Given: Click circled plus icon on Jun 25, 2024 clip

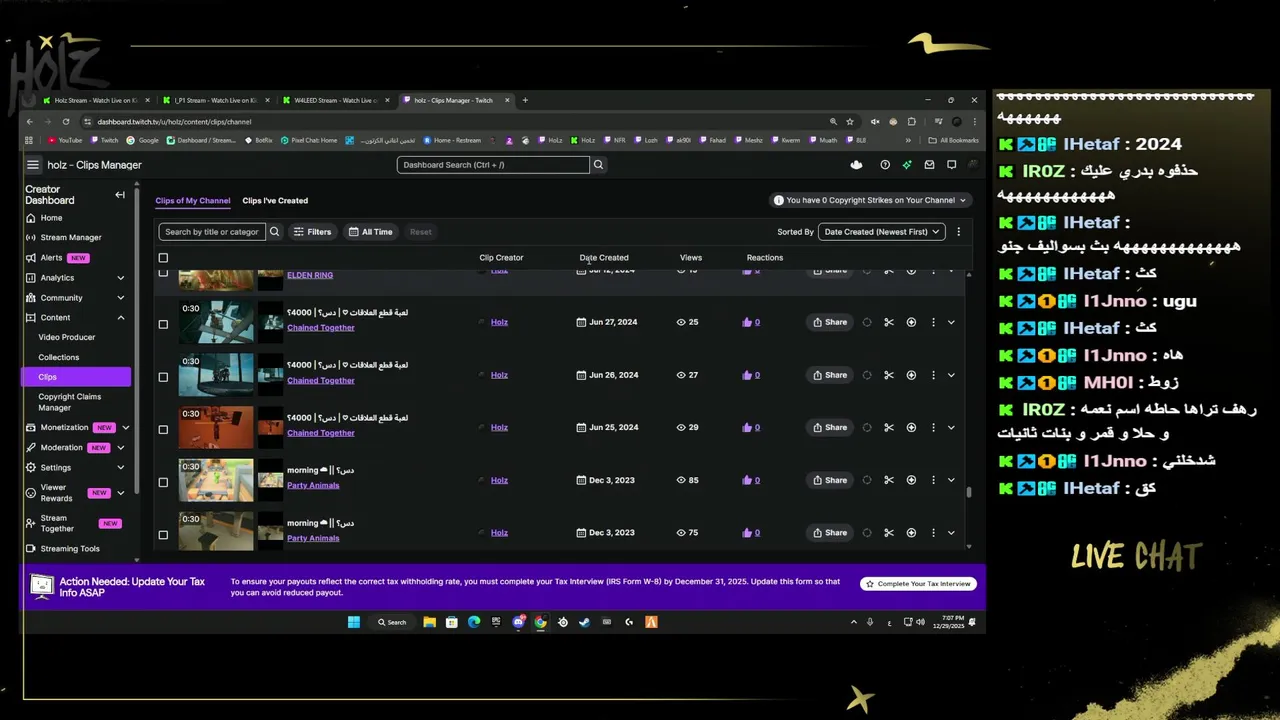Looking at the screenshot, I should point(911,428).
